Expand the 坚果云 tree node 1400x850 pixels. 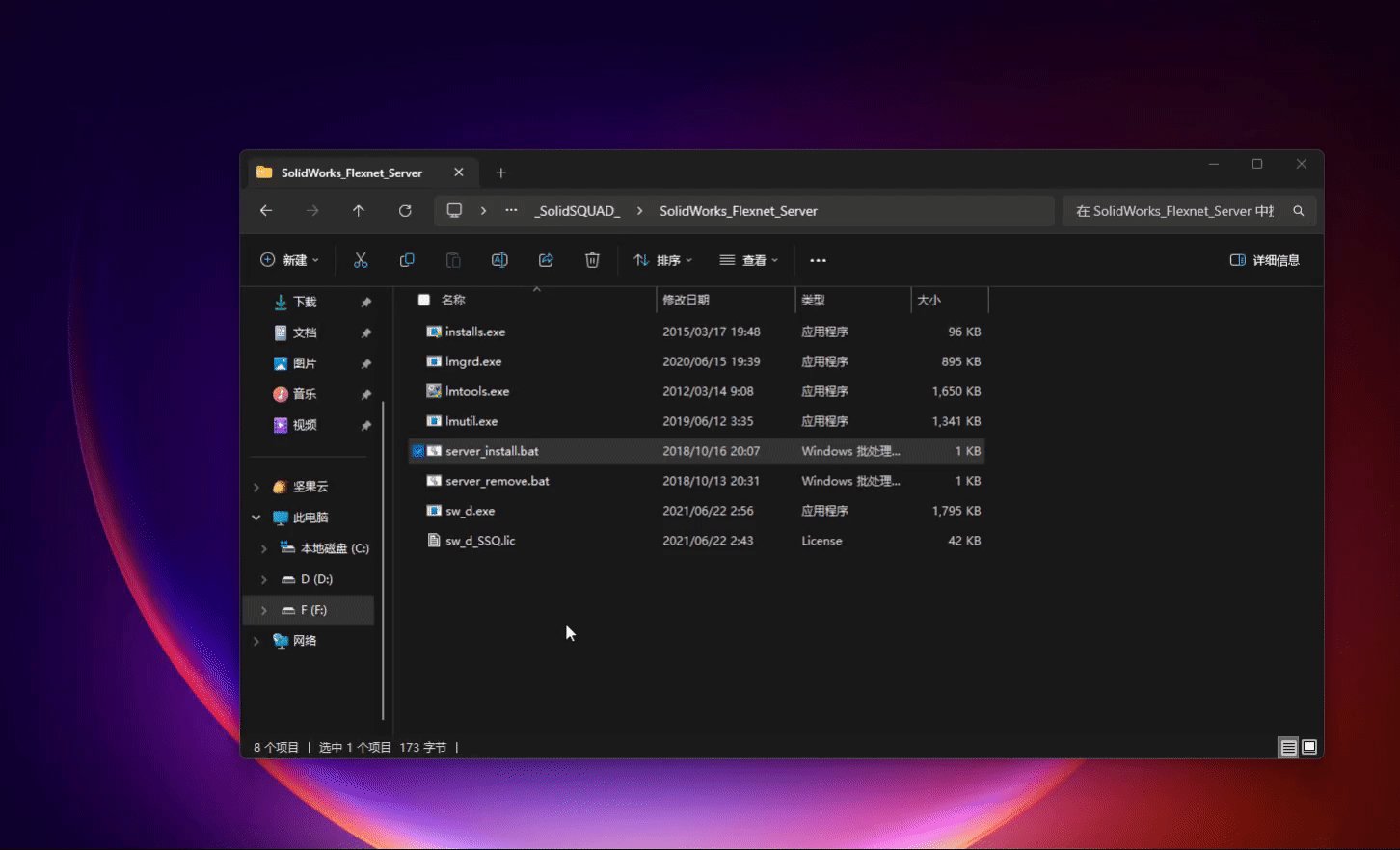[256, 487]
